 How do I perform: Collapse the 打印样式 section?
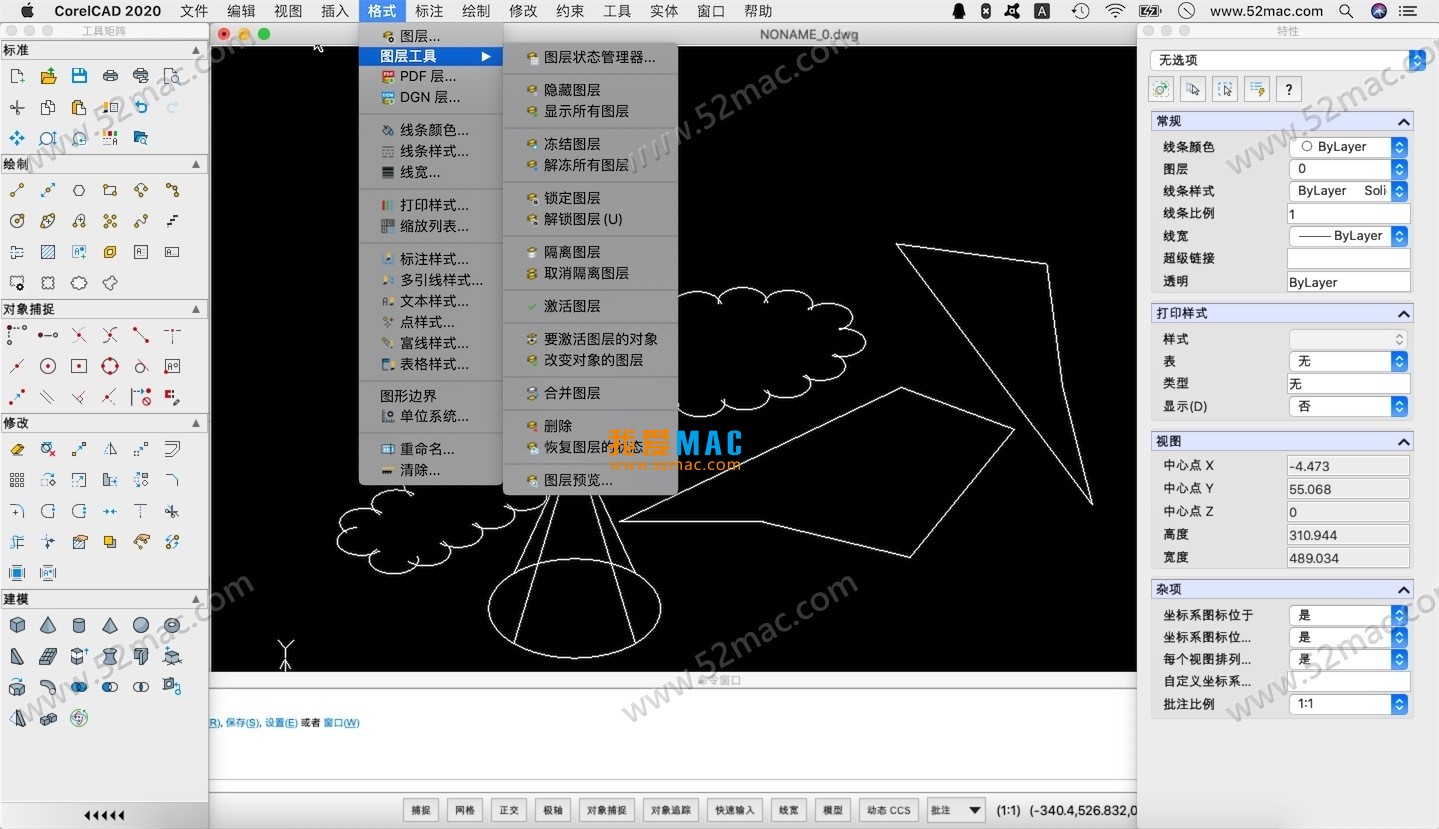pos(1404,313)
